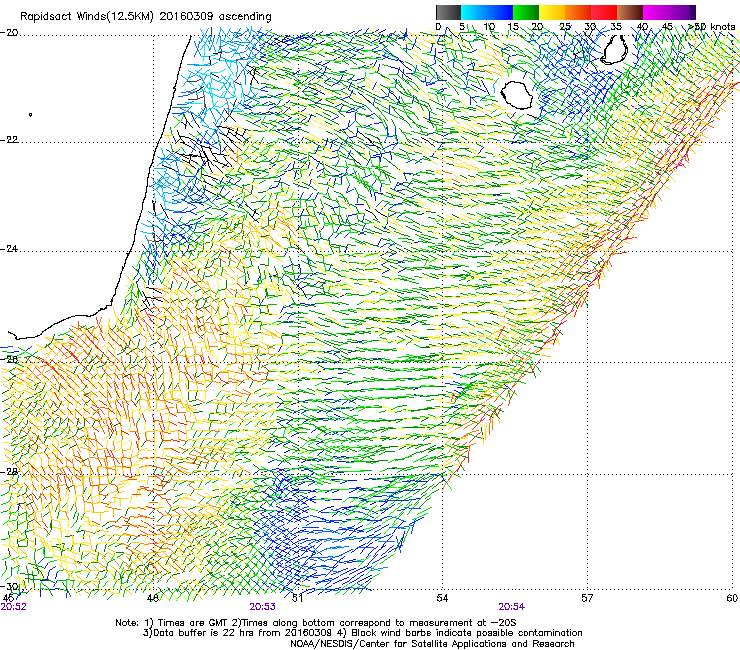Image resolution: width=740 pixels, height=650 pixels.
Task: Click the '57' longitude label
Action: [587, 598]
